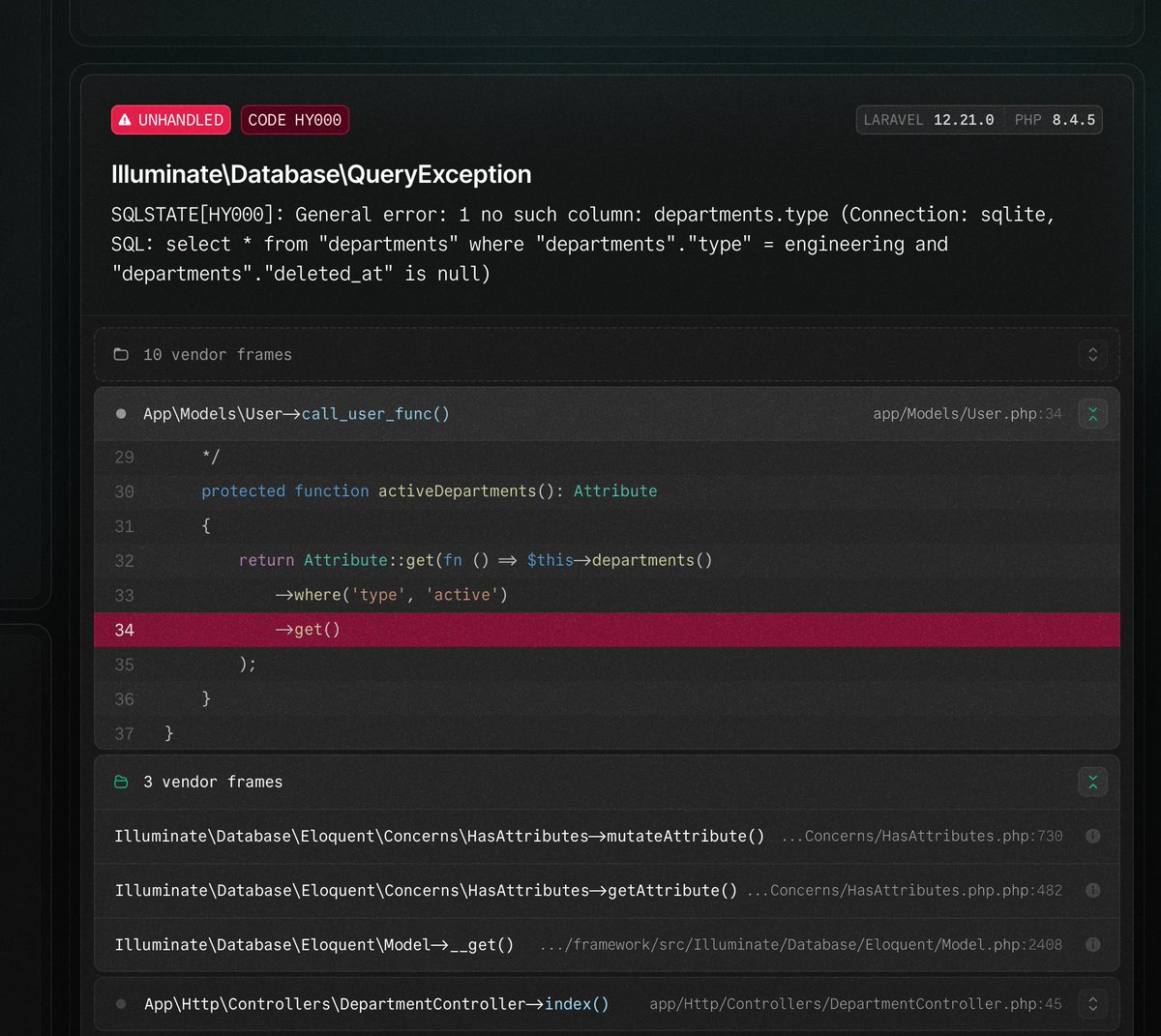Screen dimensions: 1161x1036
Task: Click the UNHANDLED warning badge
Action: pos(170,120)
